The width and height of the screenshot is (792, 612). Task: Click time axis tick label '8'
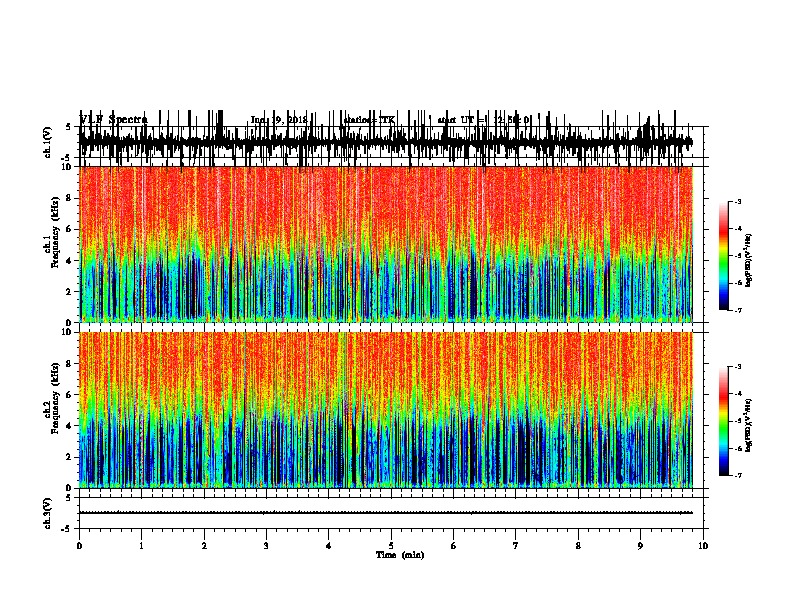(578, 546)
